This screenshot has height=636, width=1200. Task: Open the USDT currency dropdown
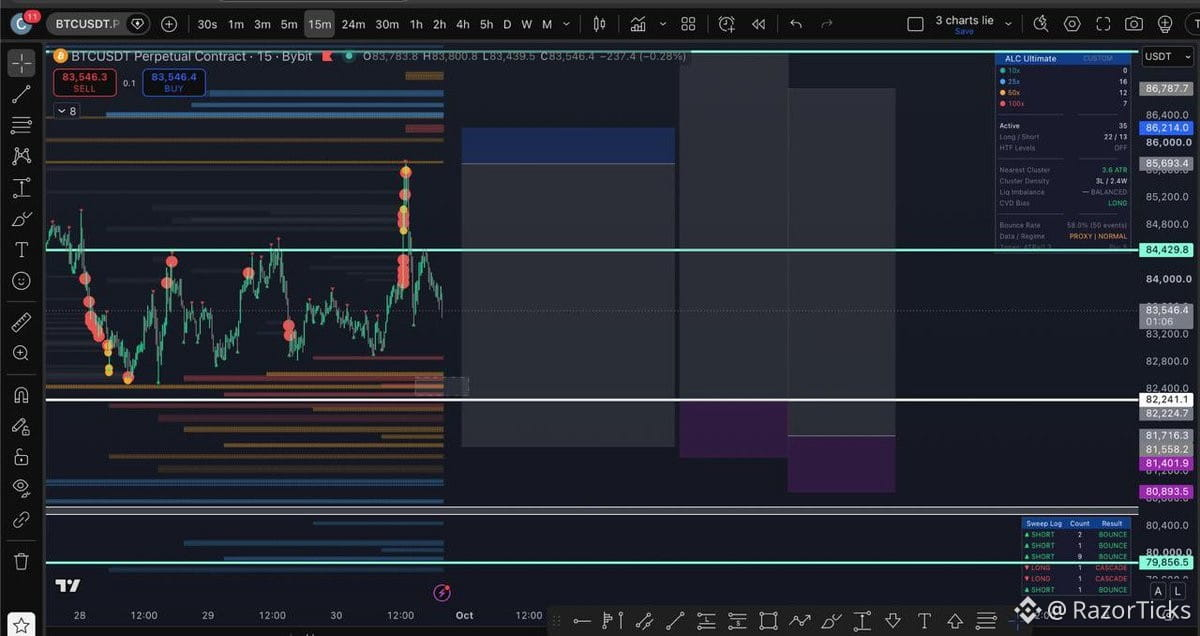[x=1164, y=57]
